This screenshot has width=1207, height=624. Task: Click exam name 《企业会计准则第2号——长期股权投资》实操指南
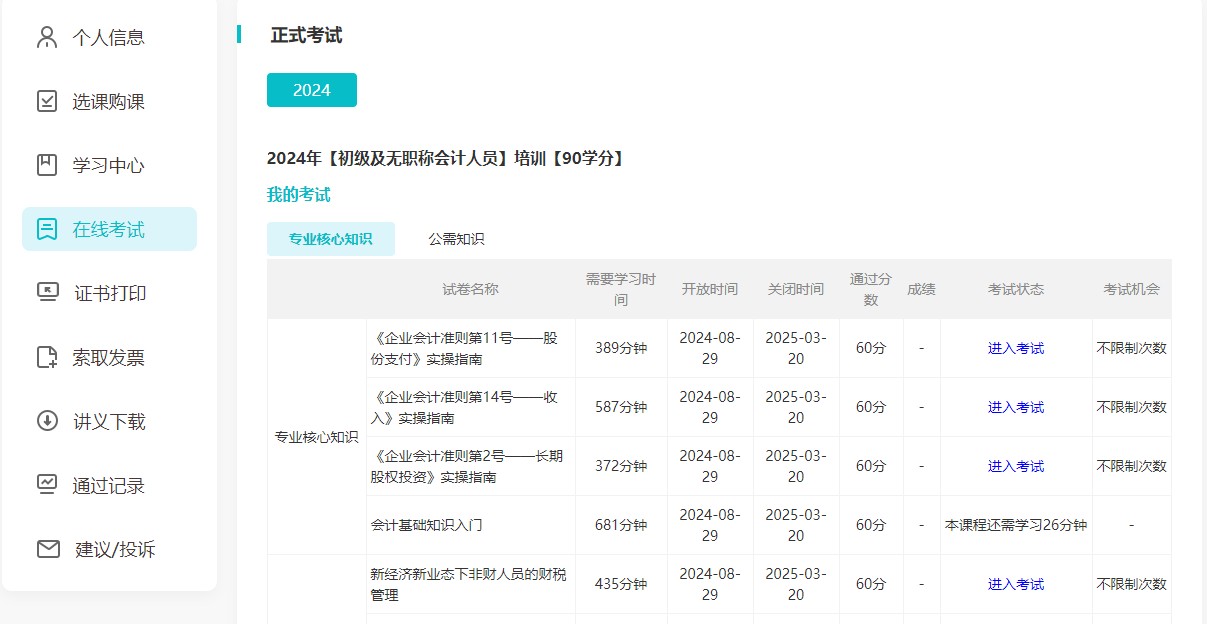click(466, 466)
